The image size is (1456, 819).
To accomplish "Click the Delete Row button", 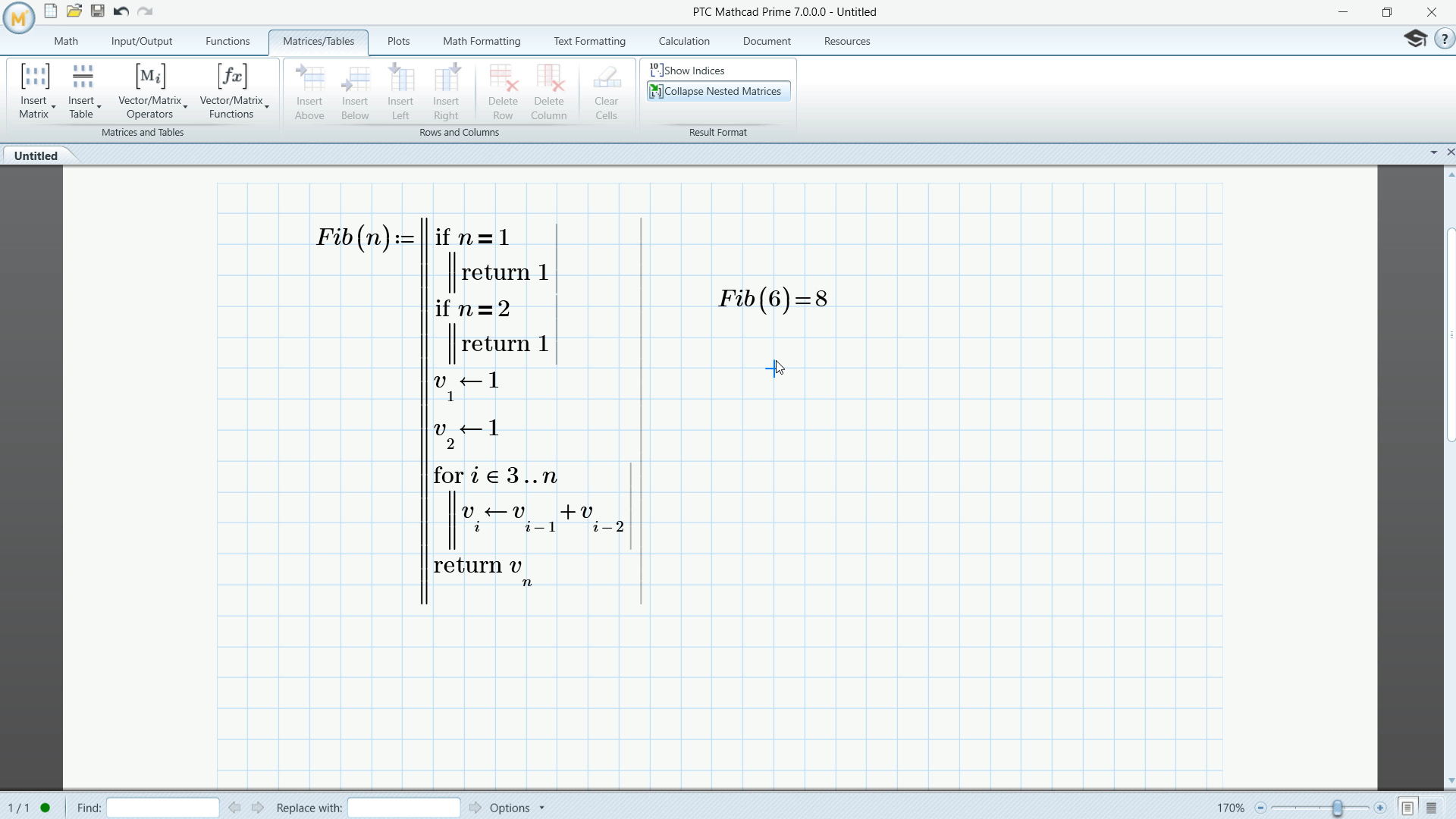I will (503, 92).
